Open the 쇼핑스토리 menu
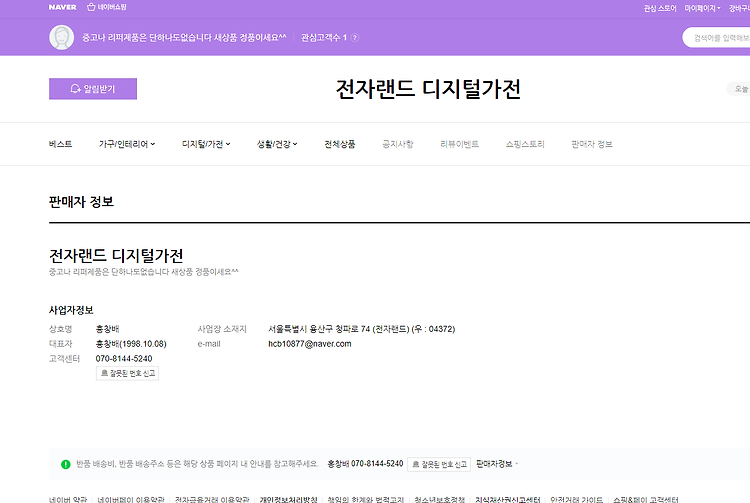Image resolution: width=750 pixels, height=503 pixels. click(x=525, y=144)
